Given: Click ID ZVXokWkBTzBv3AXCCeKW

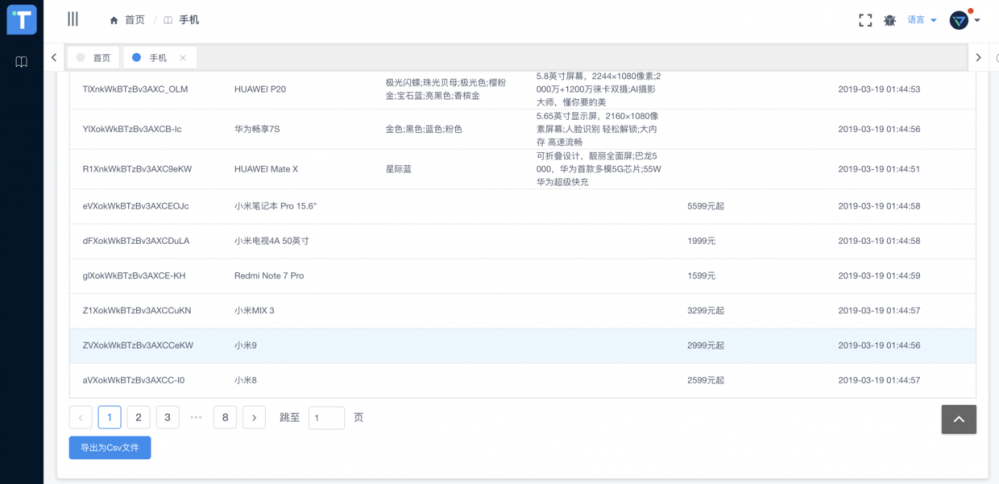Looking at the screenshot, I should (138, 345).
